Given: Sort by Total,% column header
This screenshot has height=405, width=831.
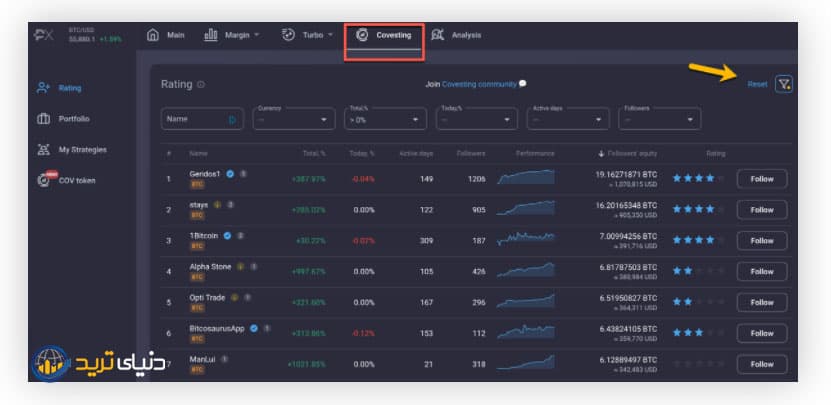Looking at the screenshot, I should (x=314, y=153).
